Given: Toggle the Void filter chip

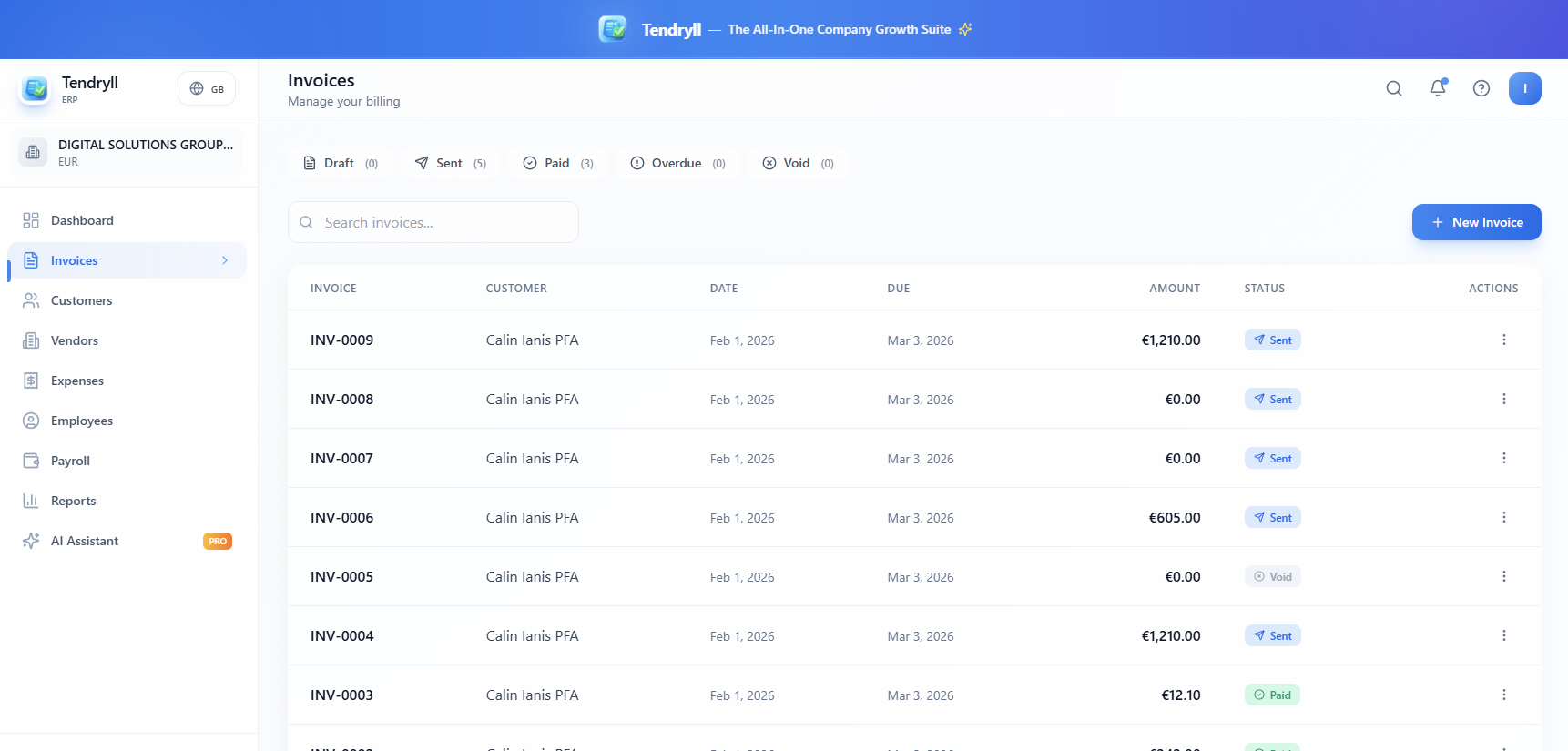Looking at the screenshot, I should (798, 163).
